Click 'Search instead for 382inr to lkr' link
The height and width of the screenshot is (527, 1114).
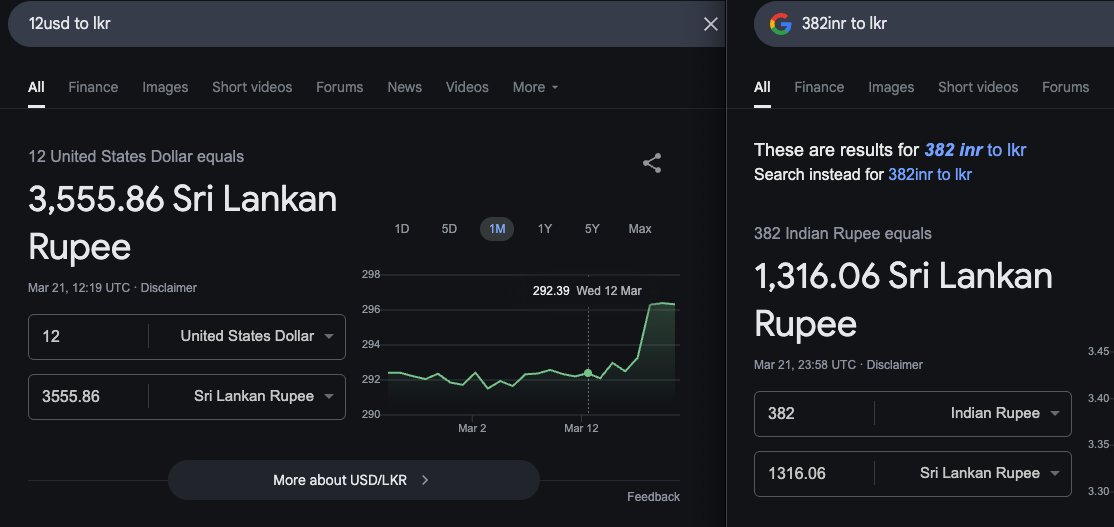tap(930, 175)
